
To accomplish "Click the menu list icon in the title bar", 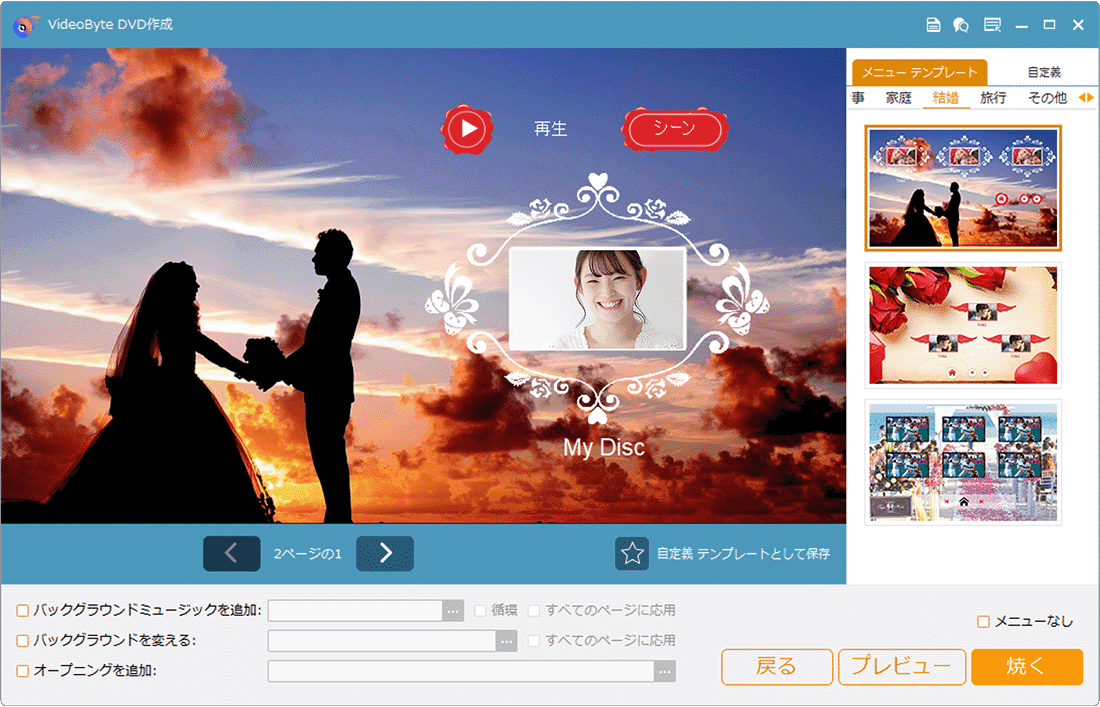I will click(x=992, y=24).
